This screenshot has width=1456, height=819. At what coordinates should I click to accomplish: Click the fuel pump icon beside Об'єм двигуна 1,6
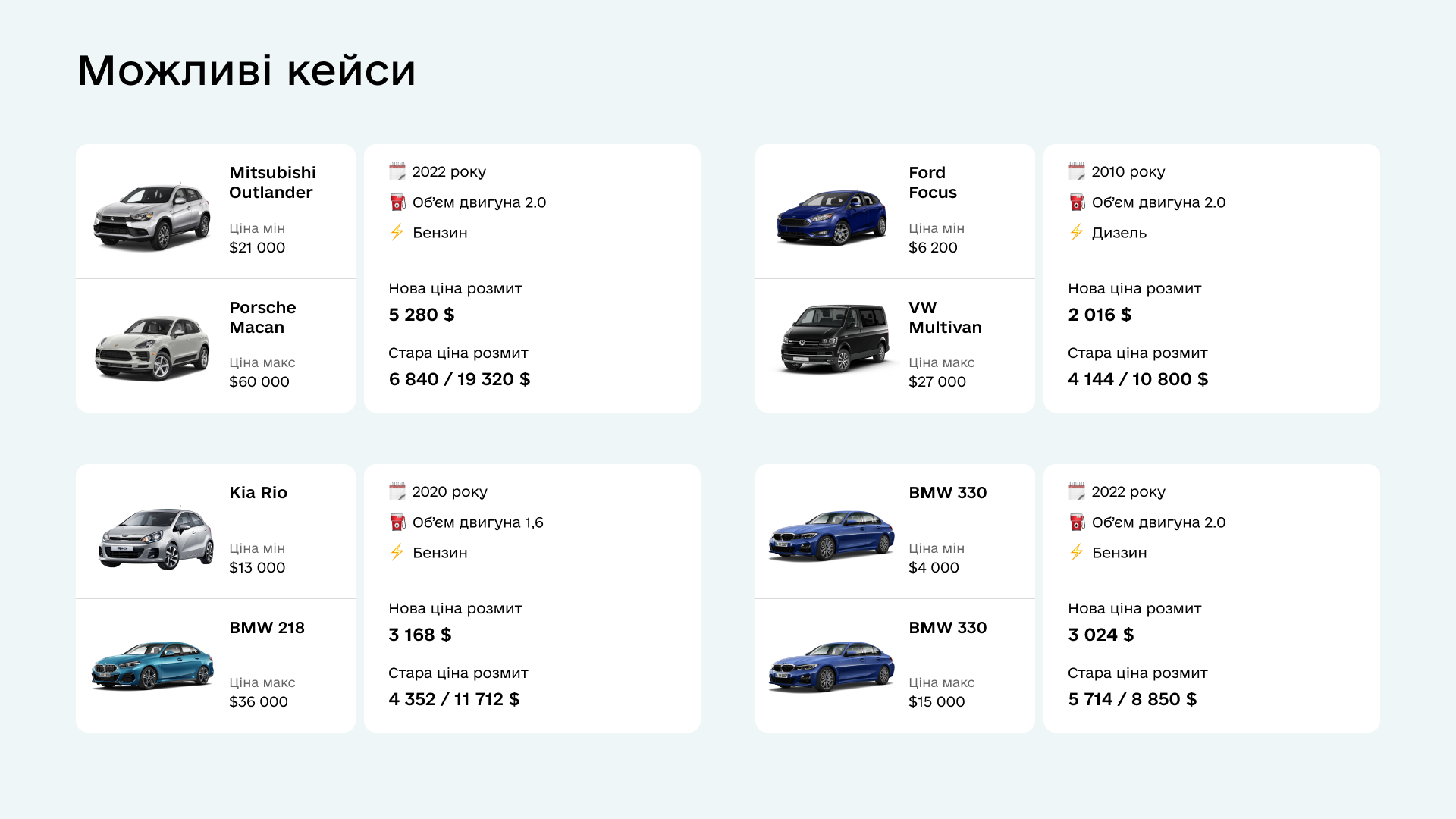tap(397, 522)
